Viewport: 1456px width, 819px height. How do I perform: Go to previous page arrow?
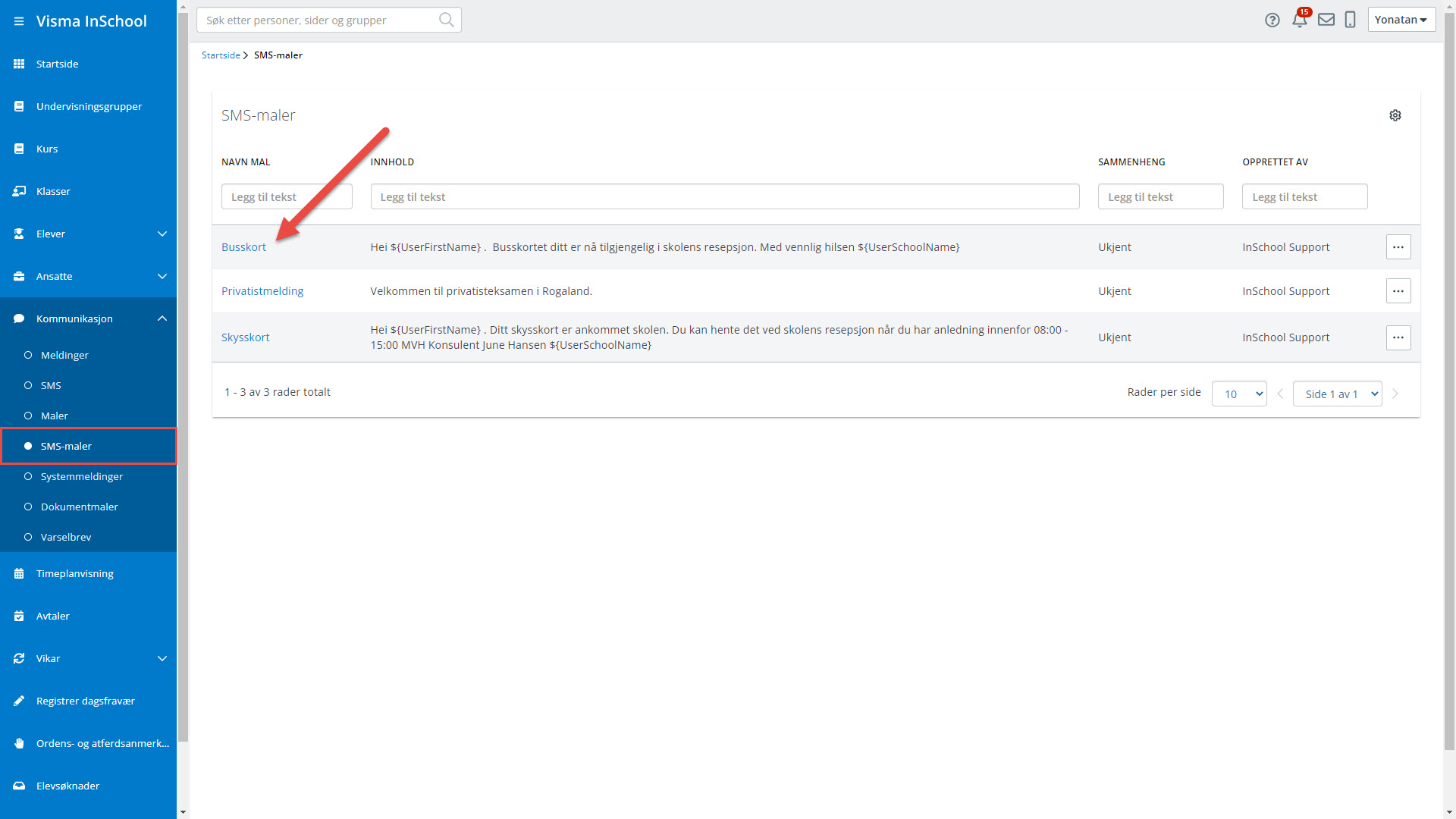coord(1280,394)
